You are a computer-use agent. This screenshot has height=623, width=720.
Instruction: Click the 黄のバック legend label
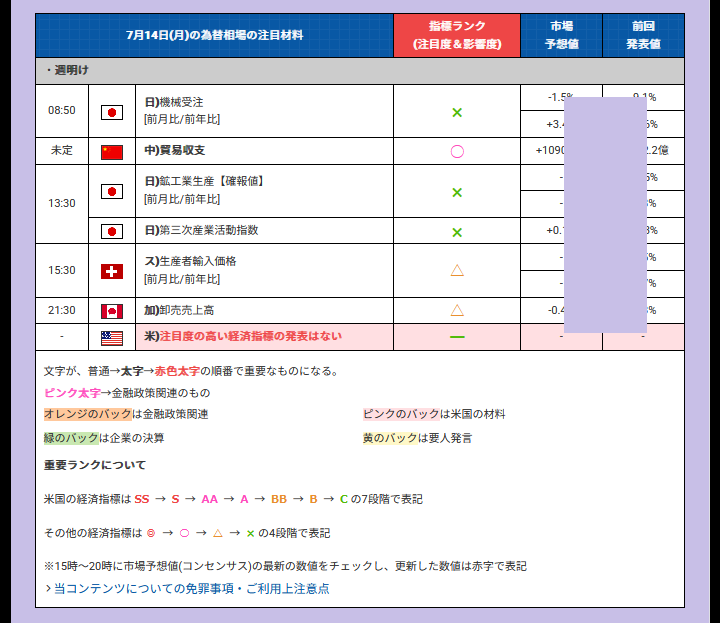(x=390, y=438)
